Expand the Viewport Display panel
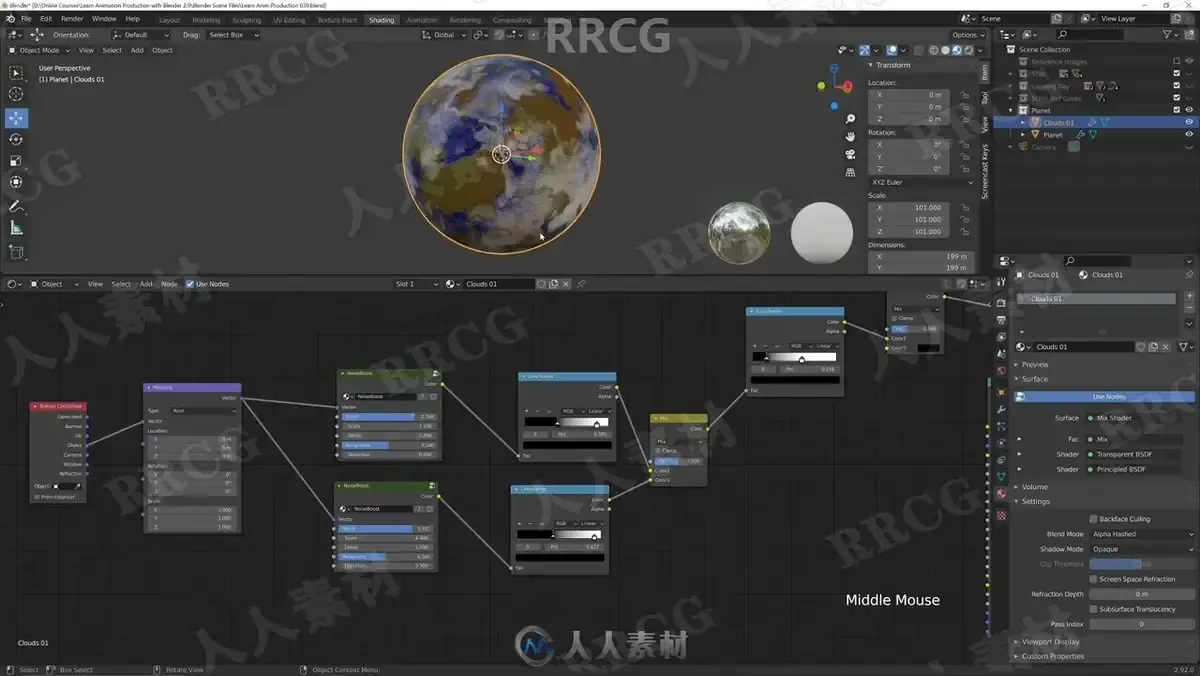Image resolution: width=1200 pixels, height=676 pixels. point(1049,642)
